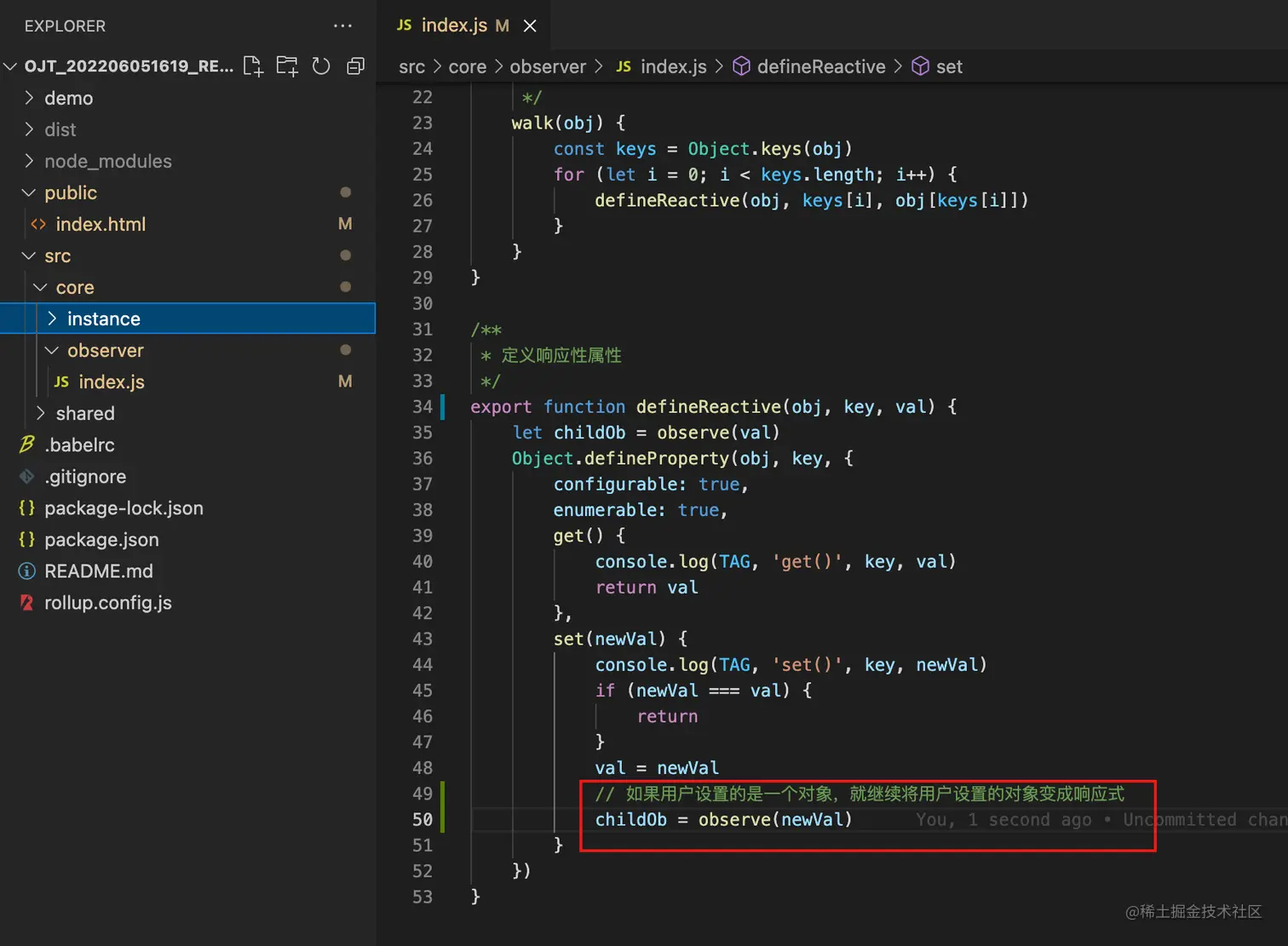
Task: Create a new folder in Explorer
Action: [x=287, y=66]
